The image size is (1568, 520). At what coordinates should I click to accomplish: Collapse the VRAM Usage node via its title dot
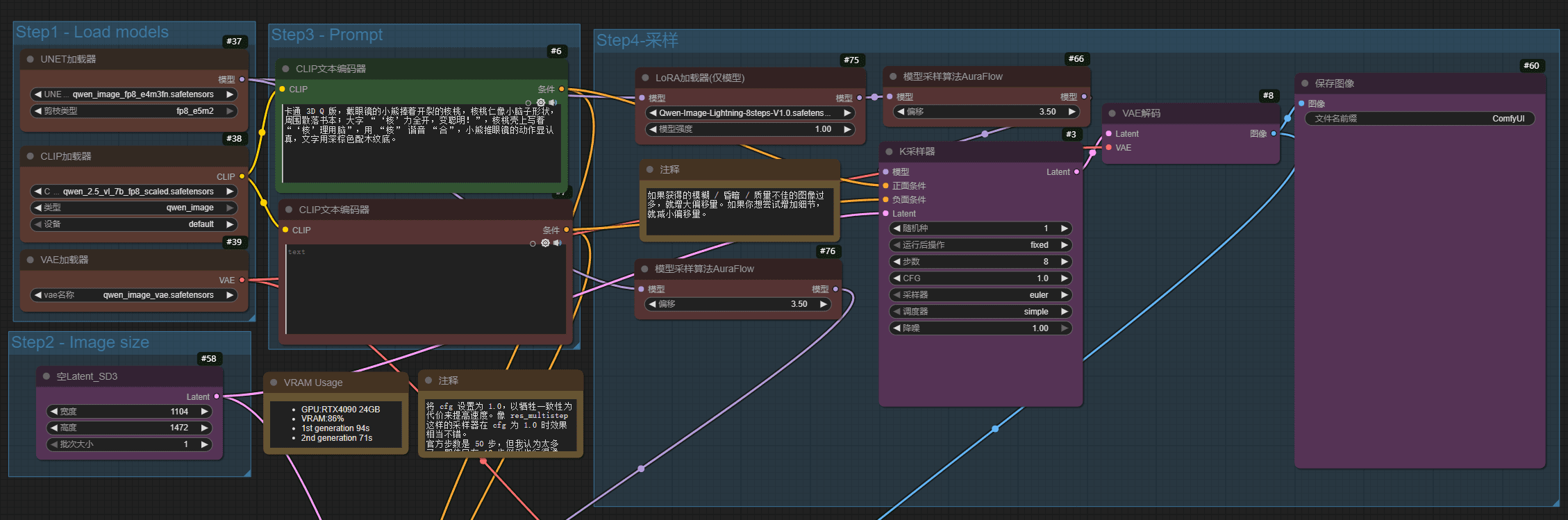[274, 383]
